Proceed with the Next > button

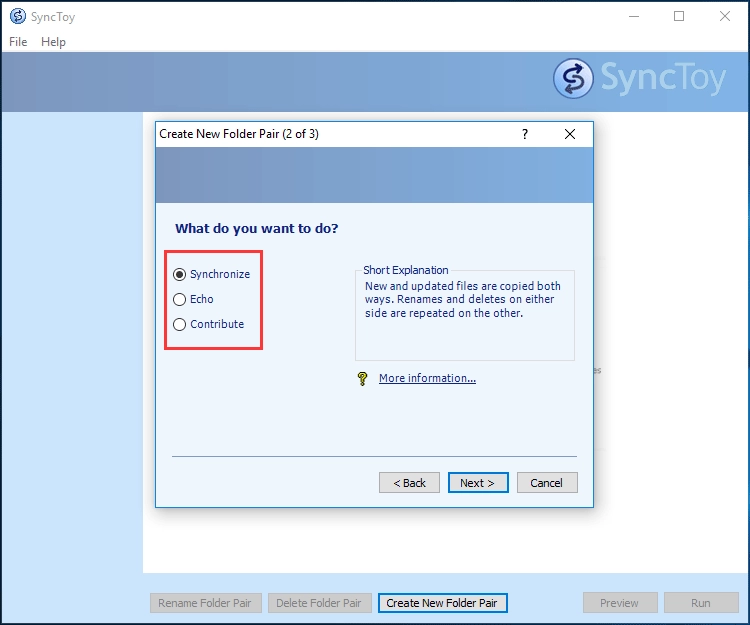478,482
